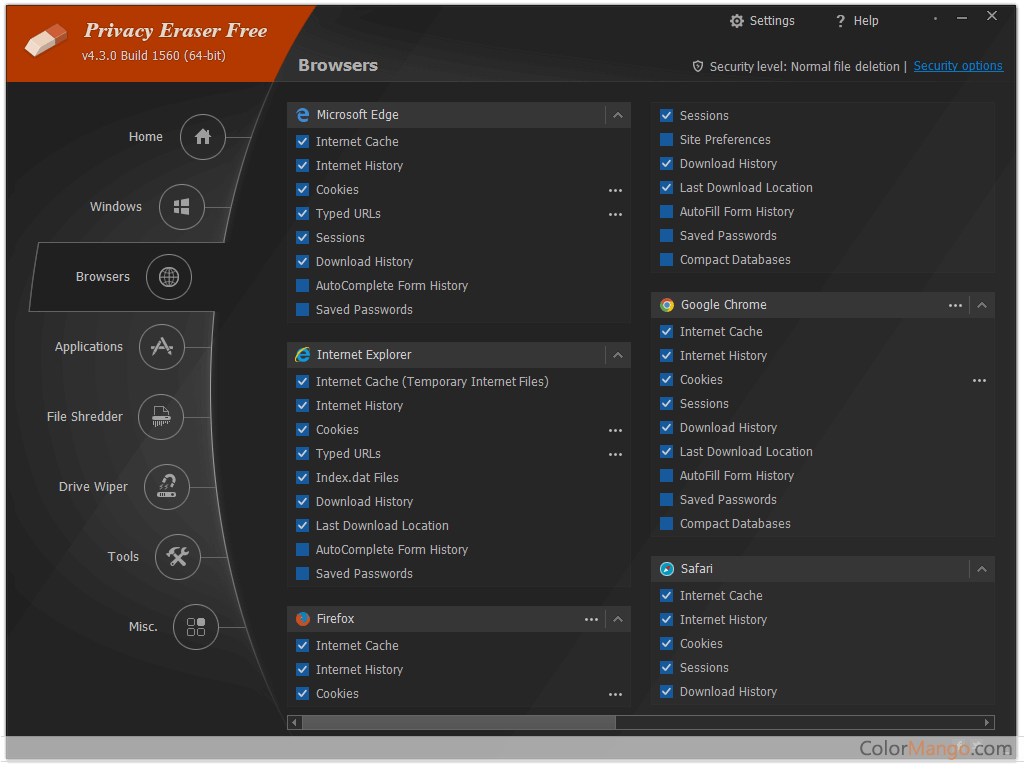Click the security level shield icon
This screenshot has width=1024, height=768.
click(697, 67)
